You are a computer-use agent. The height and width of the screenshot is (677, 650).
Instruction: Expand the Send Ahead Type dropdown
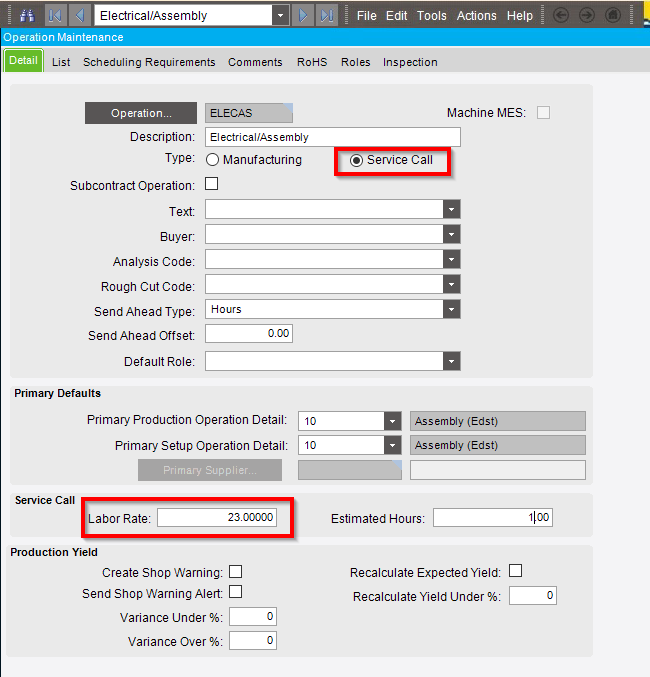(x=451, y=309)
